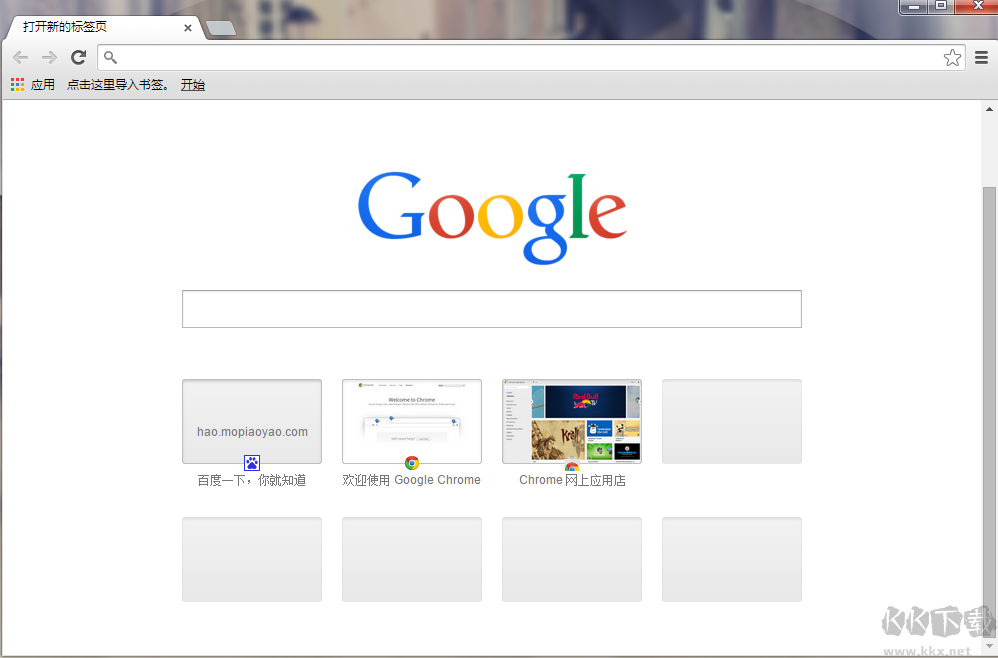Open the Chrome browser menu
This screenshot has height=658, width=998.
pyautogui.click(x=981, y=57)
